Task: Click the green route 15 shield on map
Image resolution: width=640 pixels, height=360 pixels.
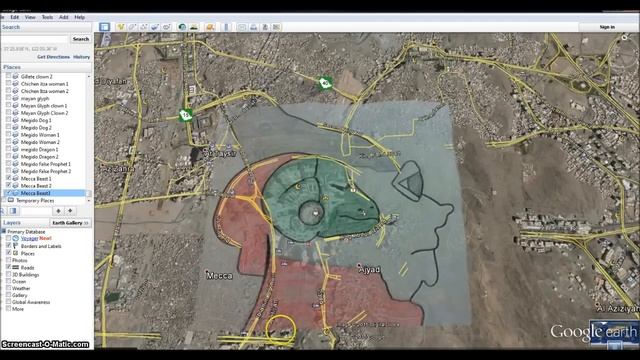Action: click(186, 115)
